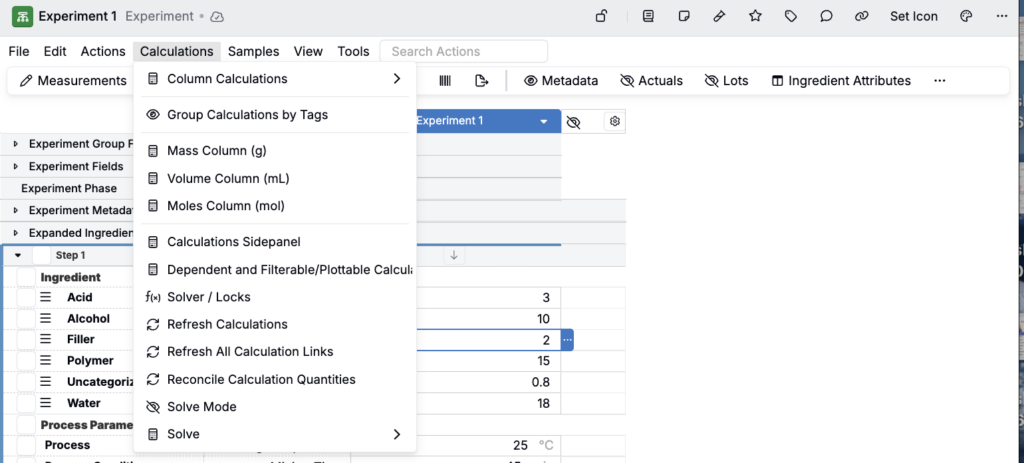The height and width of the screenshot is (463, 1024).
Task: Open the color palette theme icon
Action: [x=966, y=16]
